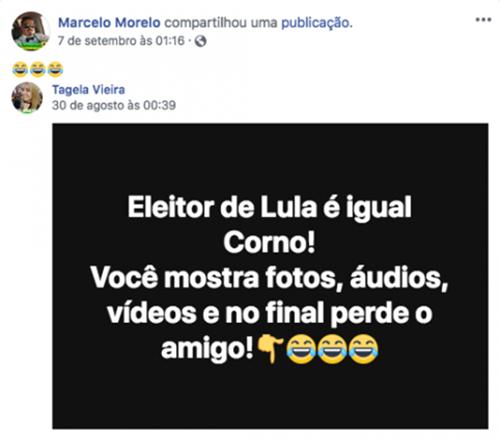Click the pointing-down hand emoji in the image

(271, 349)
